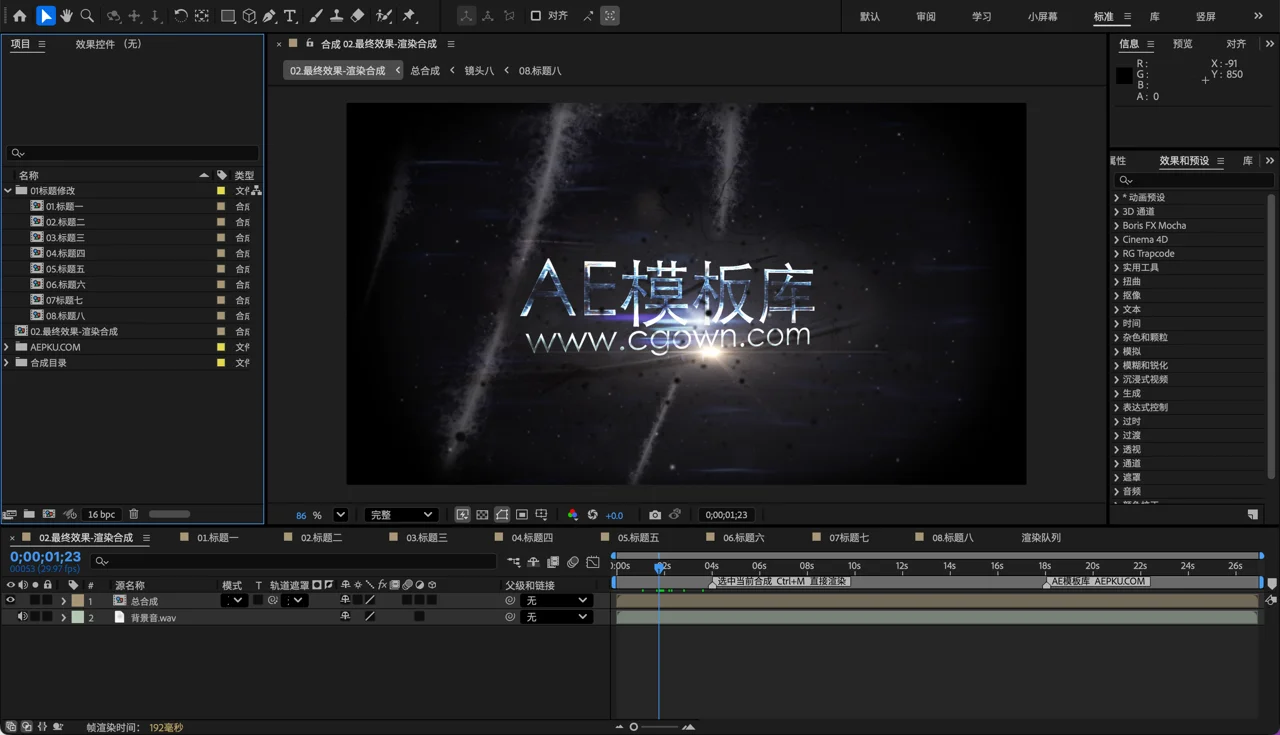Click the current time 0;00;01;23 display
Screen dimensions: 1280x735
pos(45,557)
